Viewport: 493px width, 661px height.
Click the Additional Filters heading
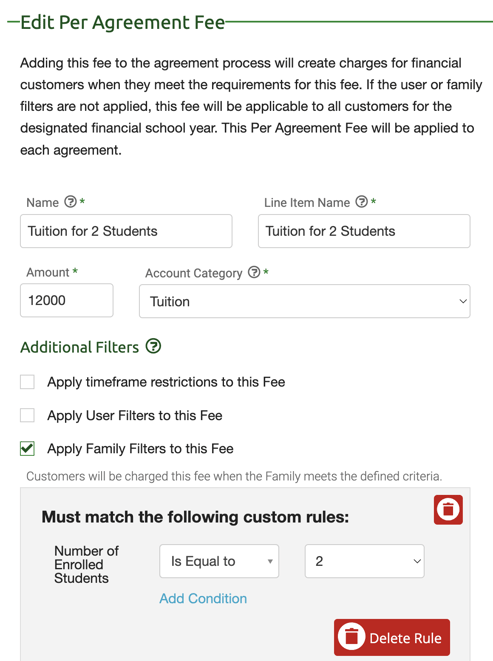click(80, 347)
